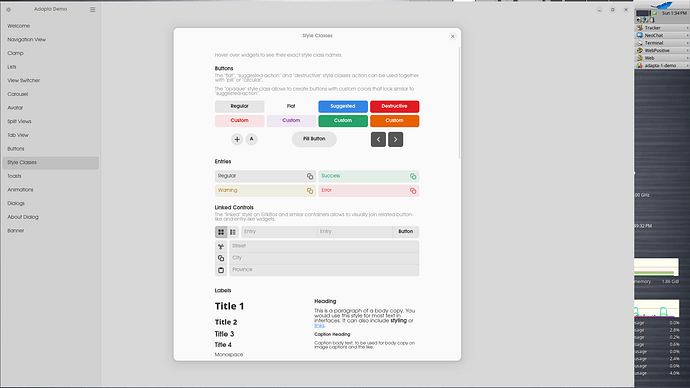This screenshot has width=690, height=388.
Task: Expand adapta-1-demo entry arrow in Deskbar
Action: [x=687, y=65]
